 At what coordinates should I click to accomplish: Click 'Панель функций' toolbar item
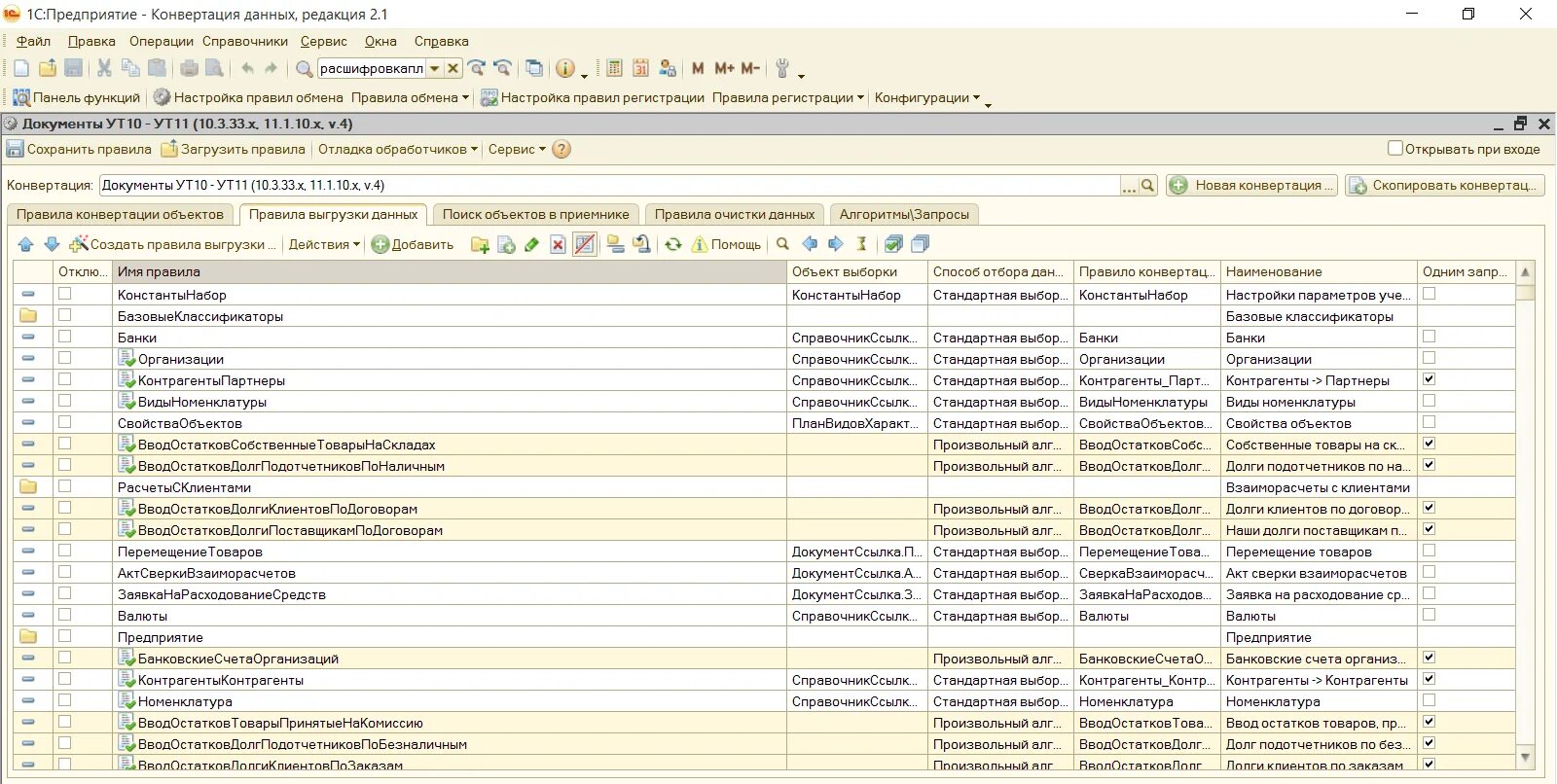pos(77,97)
